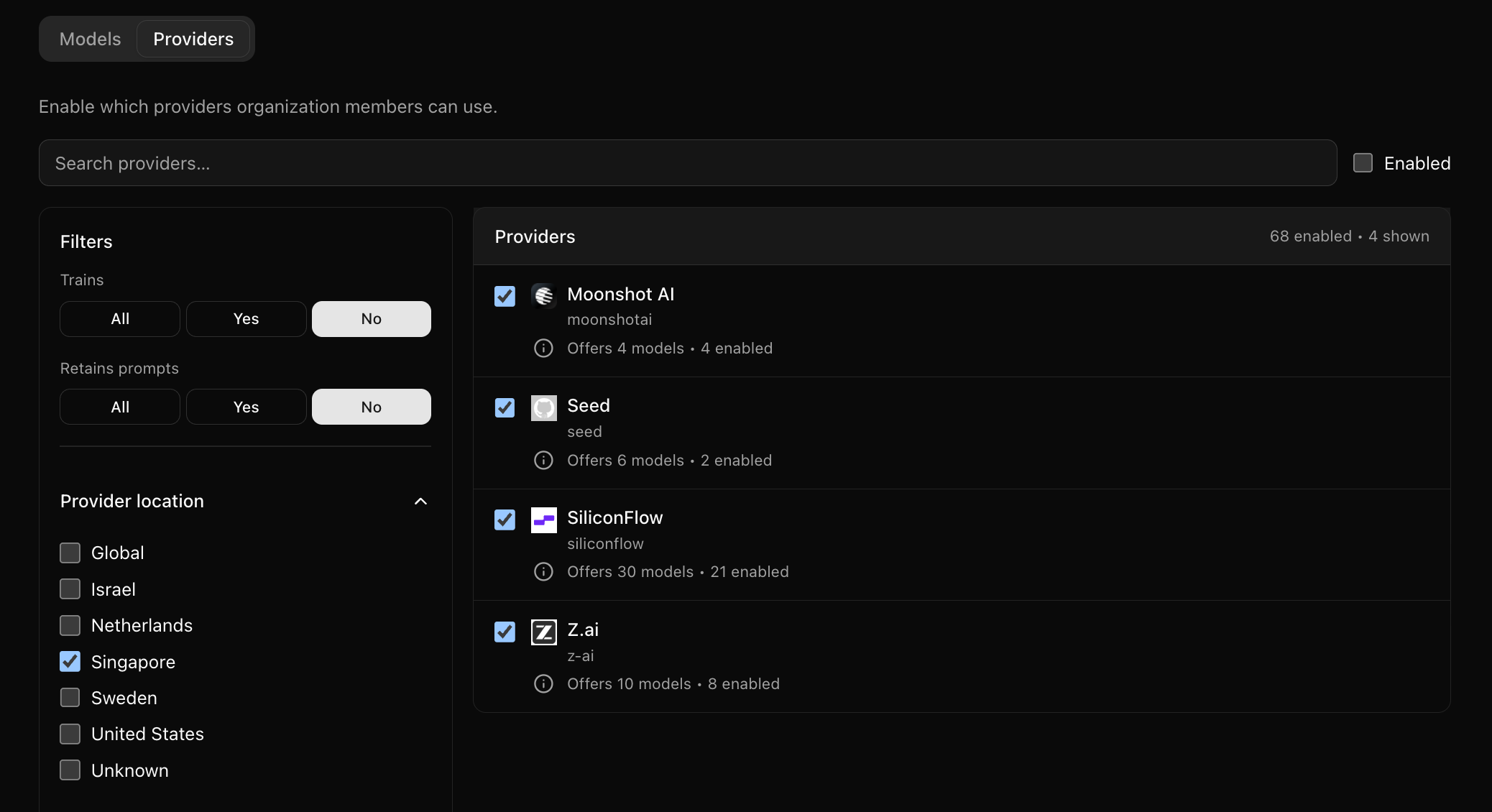Open info icon for Moonshot AI models

(543, 349)
